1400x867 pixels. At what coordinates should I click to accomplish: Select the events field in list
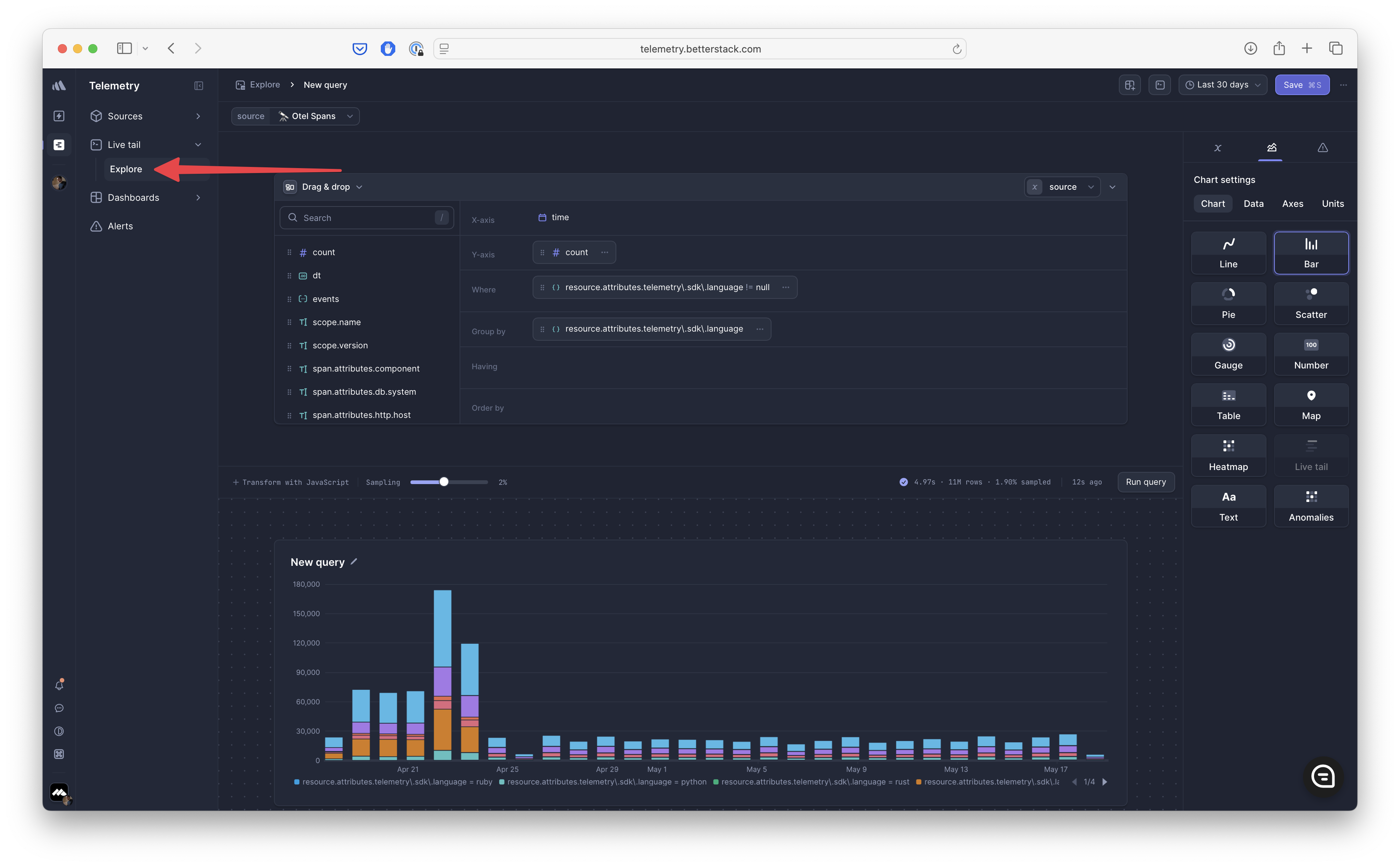point(325,299)
